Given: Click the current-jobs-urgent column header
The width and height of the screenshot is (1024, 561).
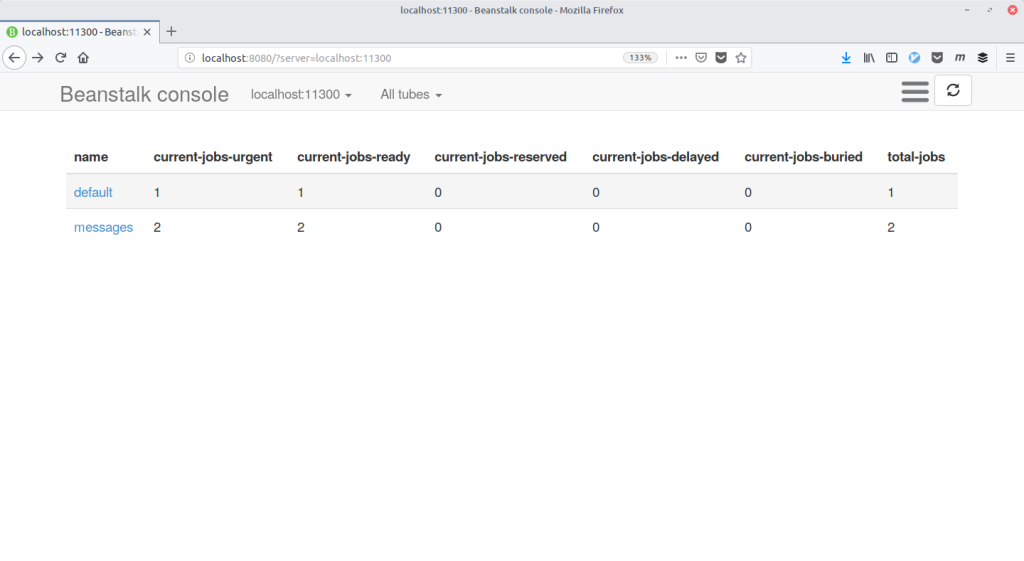Looking at the screenshot, I should point(213,157).
